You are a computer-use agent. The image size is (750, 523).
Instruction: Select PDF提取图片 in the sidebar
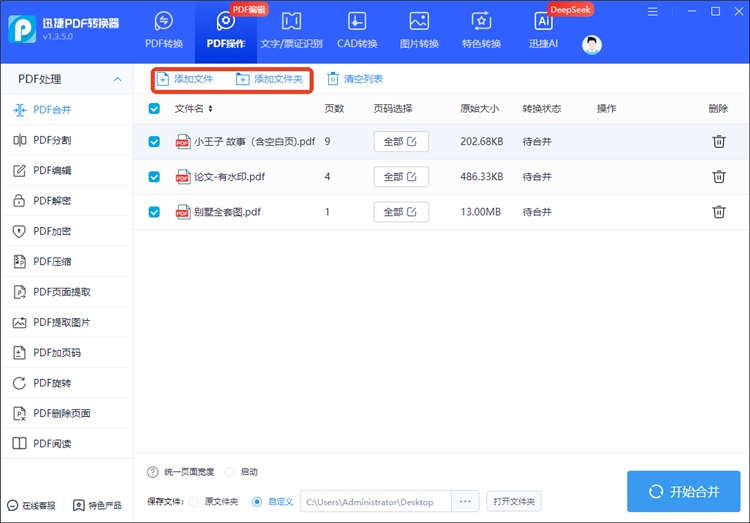coord(66,323)
